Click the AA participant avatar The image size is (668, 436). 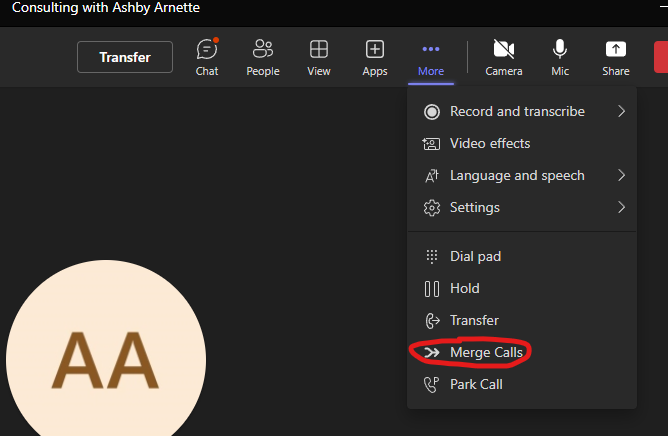106,348
